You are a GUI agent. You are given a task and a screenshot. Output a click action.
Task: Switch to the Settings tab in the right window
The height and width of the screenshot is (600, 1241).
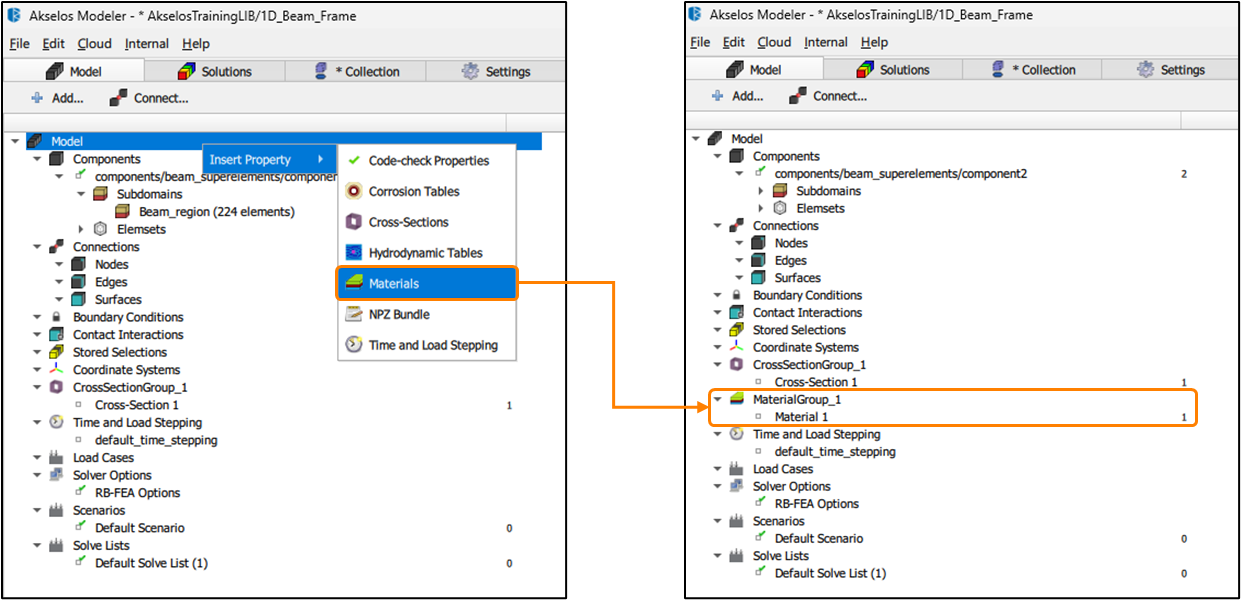tap(1170, 70)
